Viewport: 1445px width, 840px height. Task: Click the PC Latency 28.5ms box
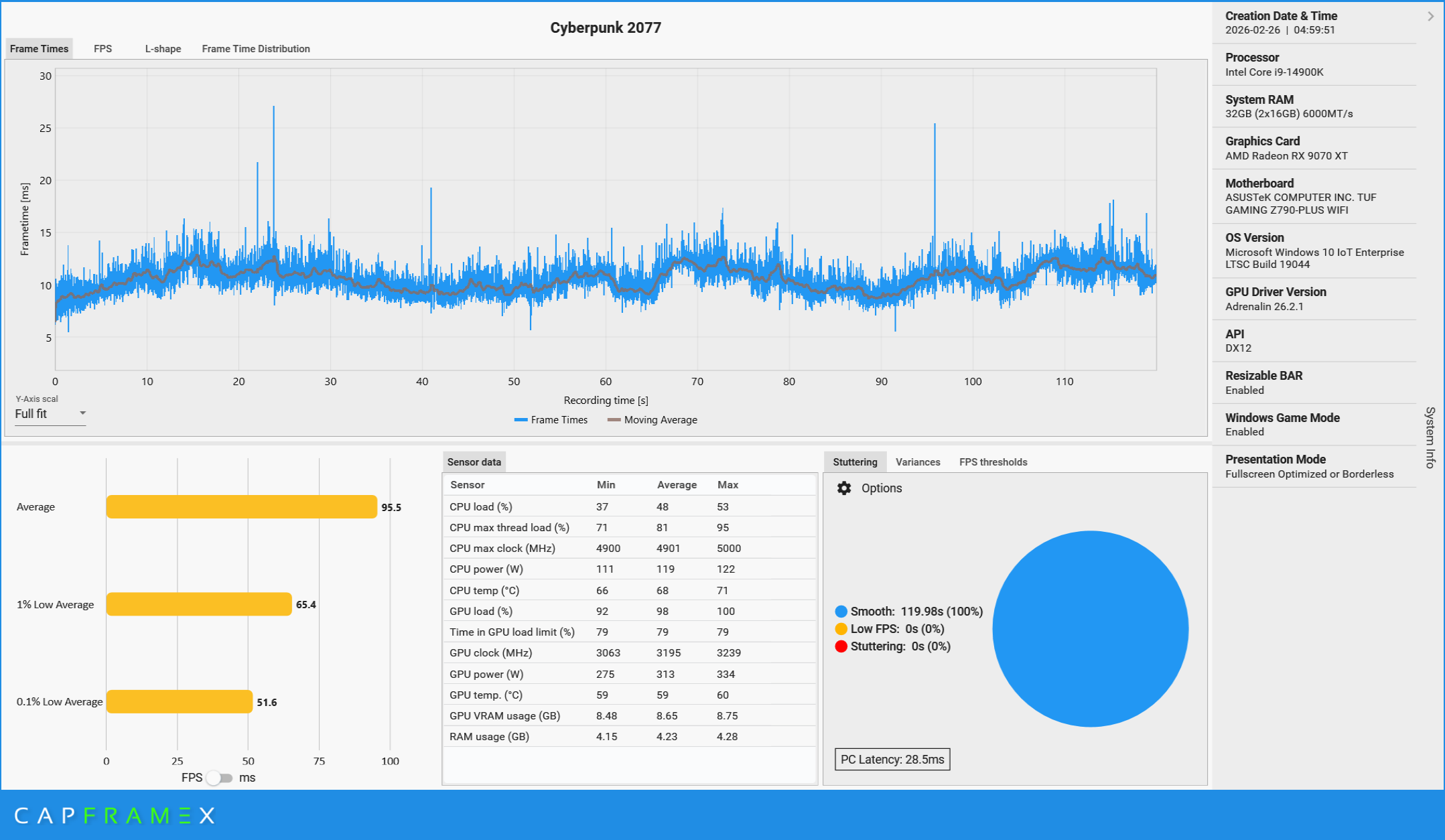click(892, 760)
